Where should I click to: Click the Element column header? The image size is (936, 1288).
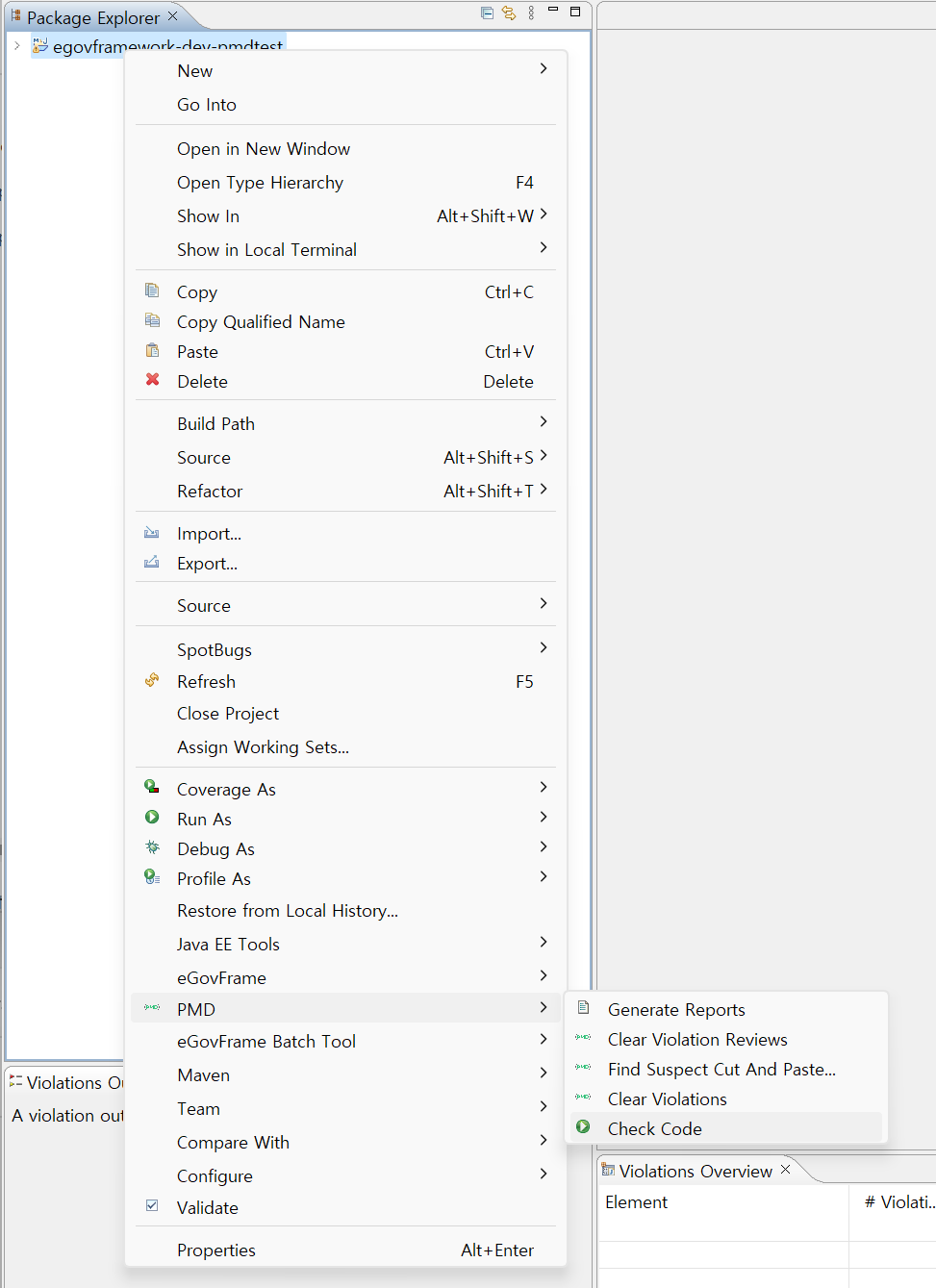pyautogui.click(x=636, y=1202)
